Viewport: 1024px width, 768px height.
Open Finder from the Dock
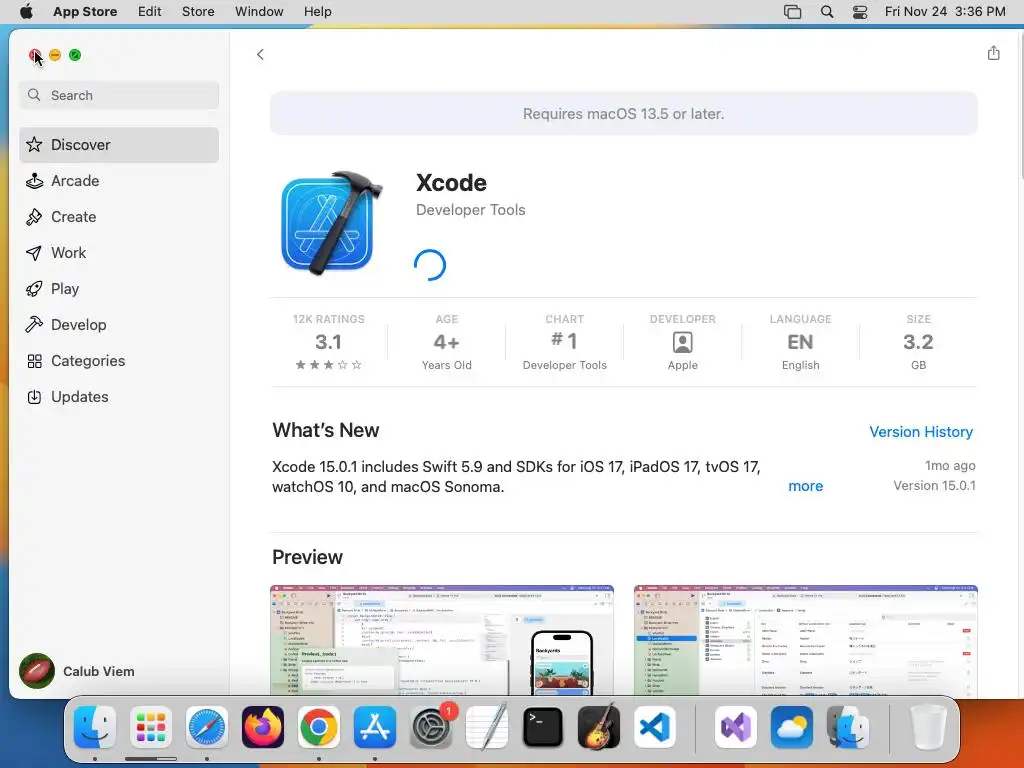pyautogui.click(x=95, y=727)
